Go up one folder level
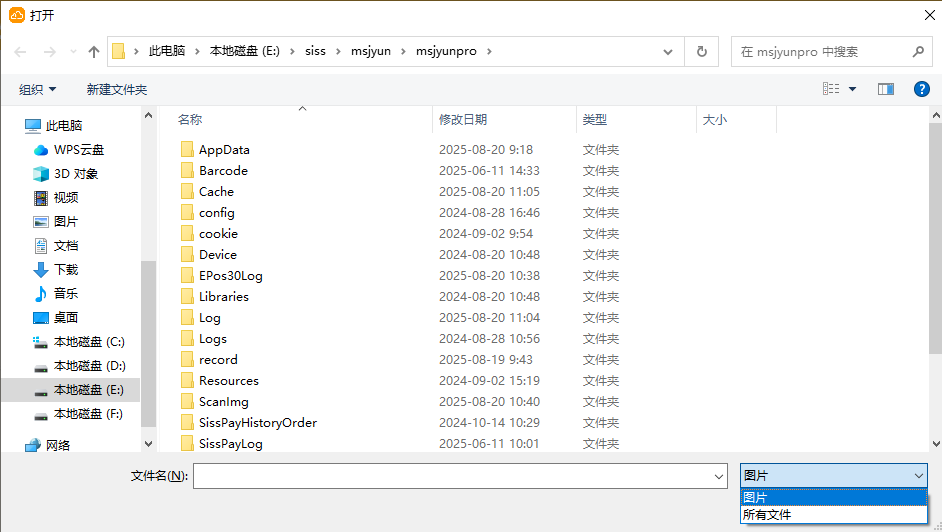This screenshot has width=942, height=532. point(94,52)
